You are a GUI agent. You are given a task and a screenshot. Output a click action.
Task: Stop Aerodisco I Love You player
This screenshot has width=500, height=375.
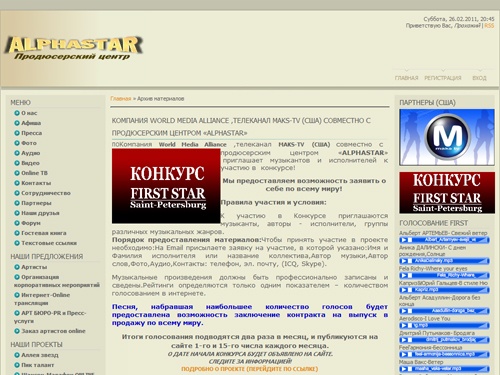click(410, 325)
